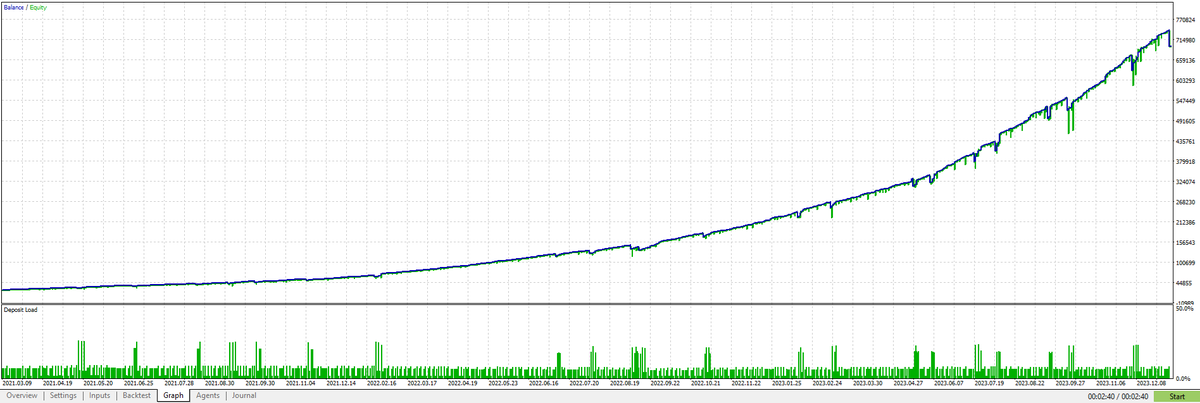Click the 2021.03.09 date label

[17, 383]
